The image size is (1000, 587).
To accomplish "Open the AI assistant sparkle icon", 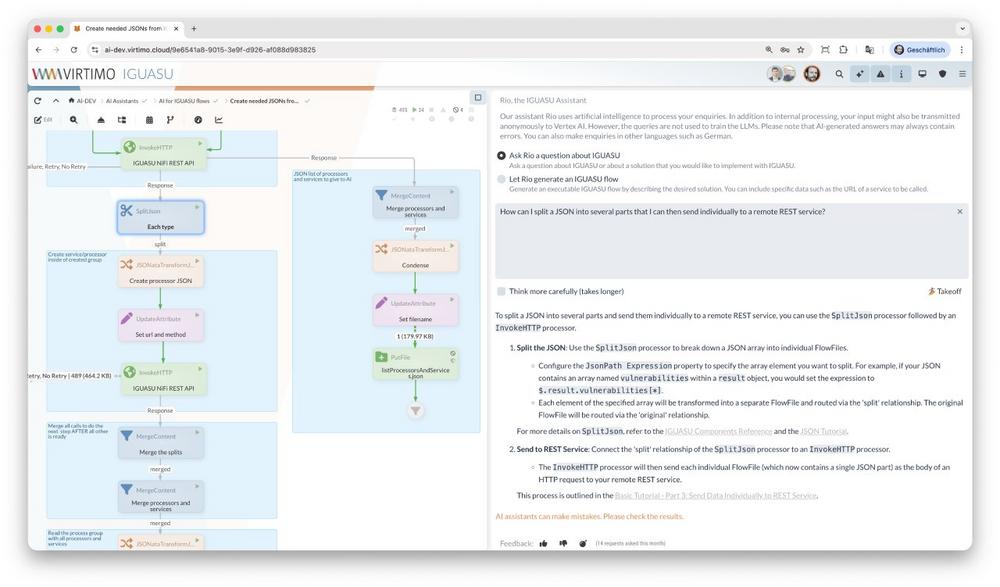I will click(x=859, y=74).
